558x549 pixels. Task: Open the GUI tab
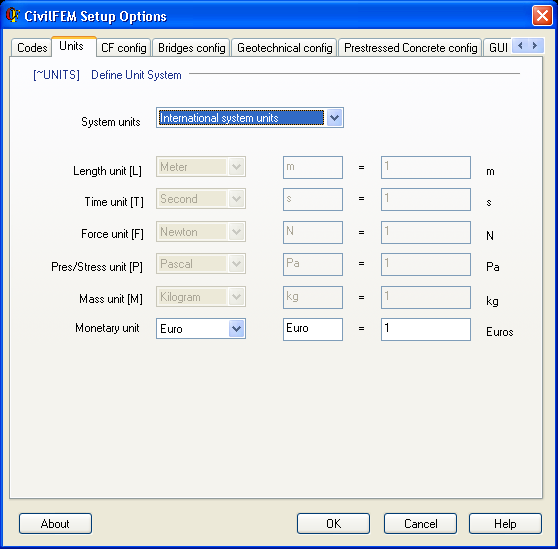(498, 48)
